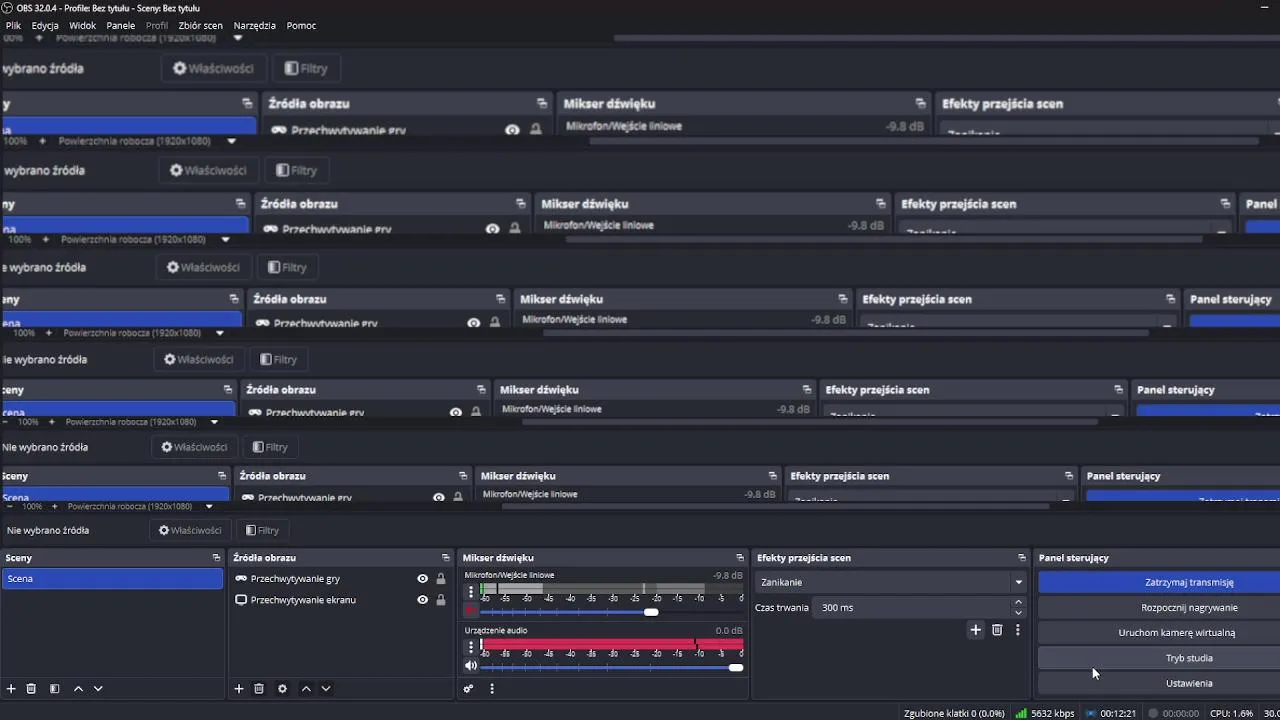This screenshot has height=720, width=1280.
Task: Undock the Sceny panel
Action: pos(216,558)
